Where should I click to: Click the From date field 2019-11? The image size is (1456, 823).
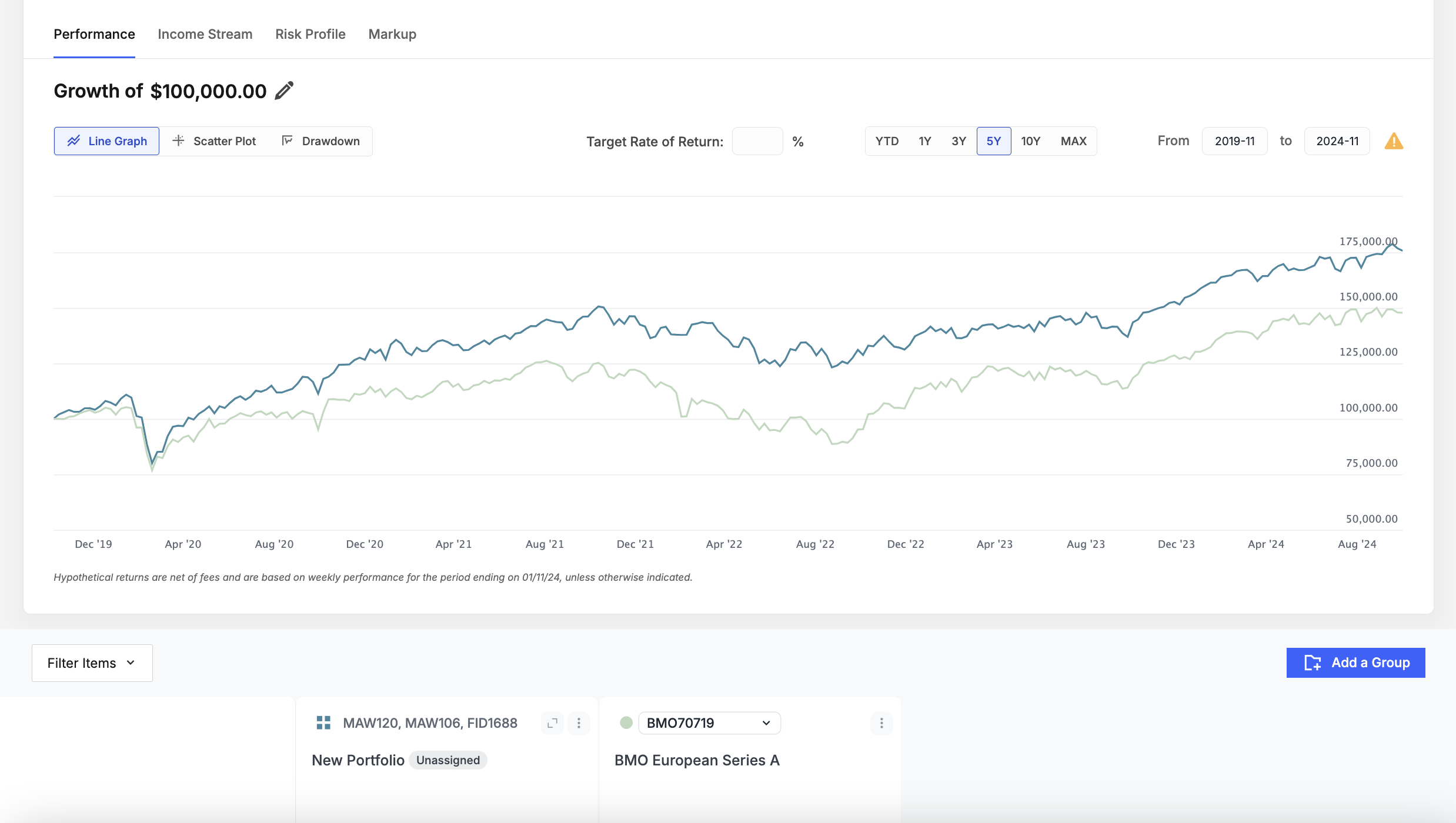coord(1234,141)
